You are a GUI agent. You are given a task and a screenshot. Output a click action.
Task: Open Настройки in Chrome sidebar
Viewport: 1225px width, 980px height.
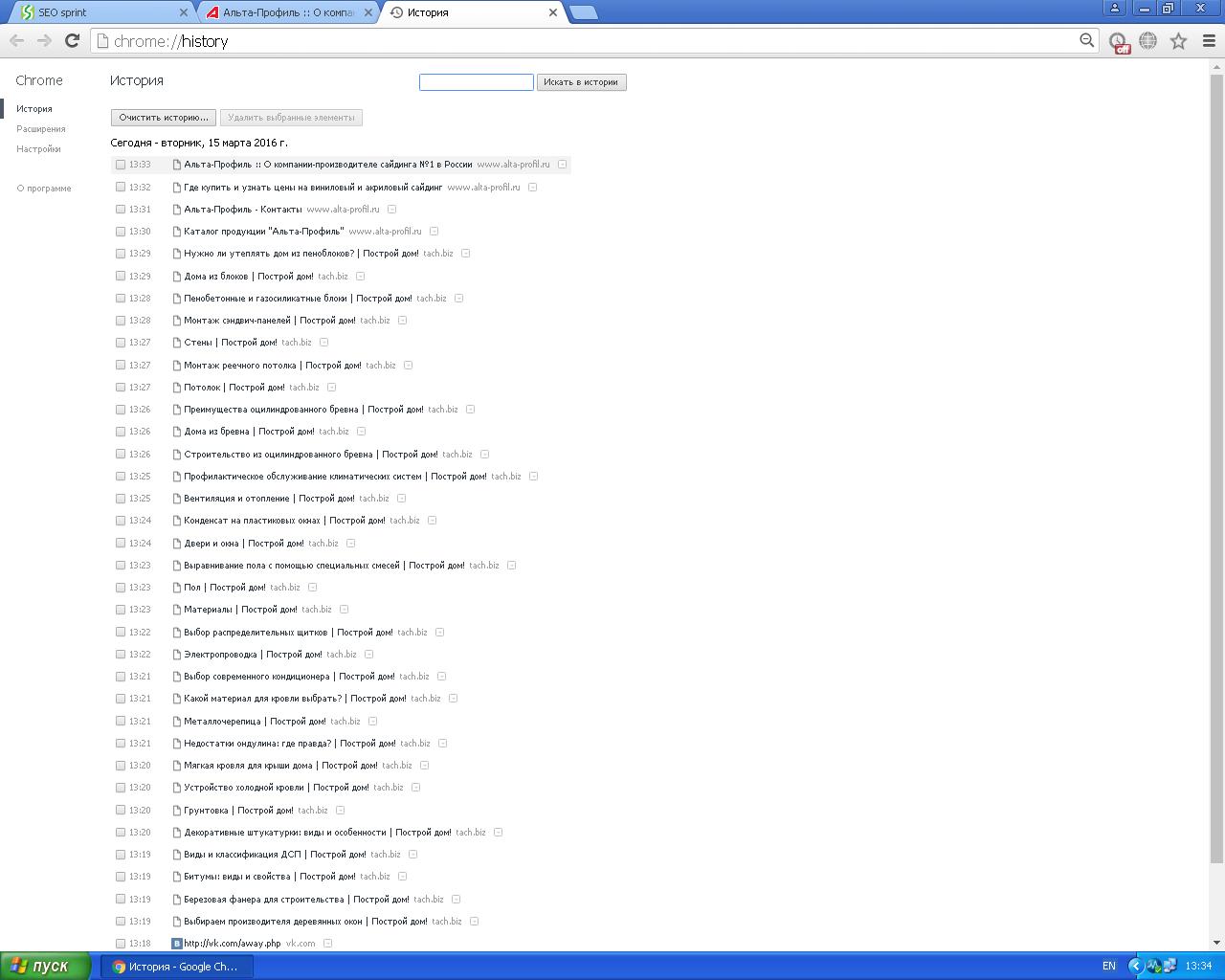pos(38,149)
